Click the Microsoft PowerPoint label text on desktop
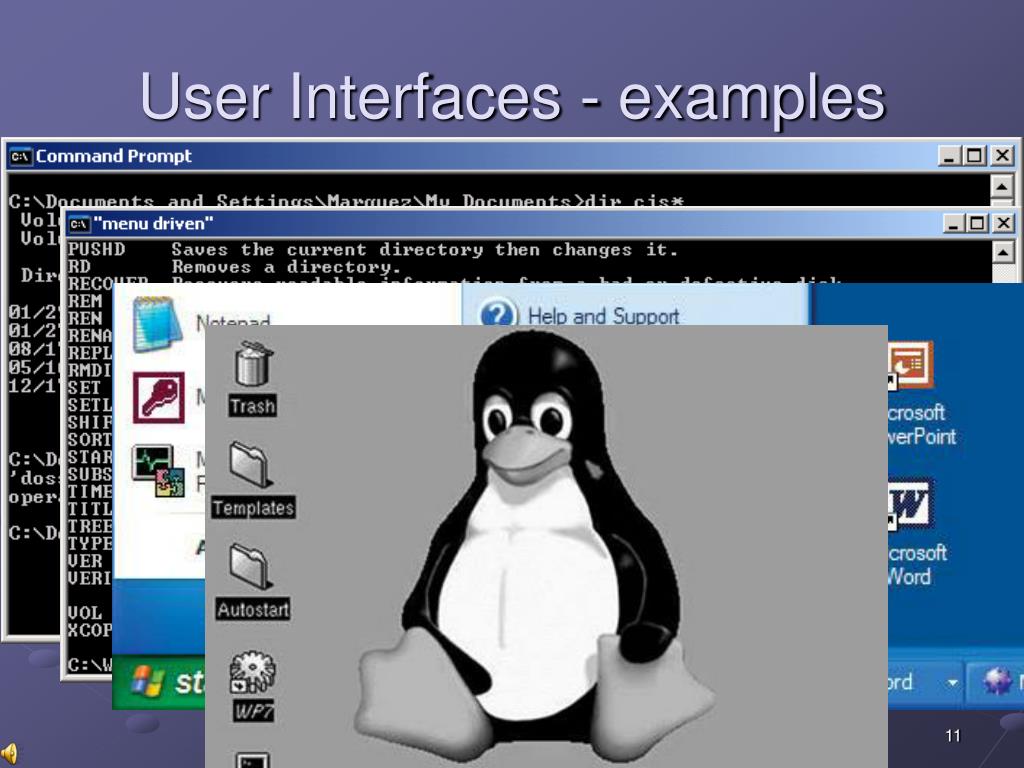The image size is (1024, 768). click(921, 424)
